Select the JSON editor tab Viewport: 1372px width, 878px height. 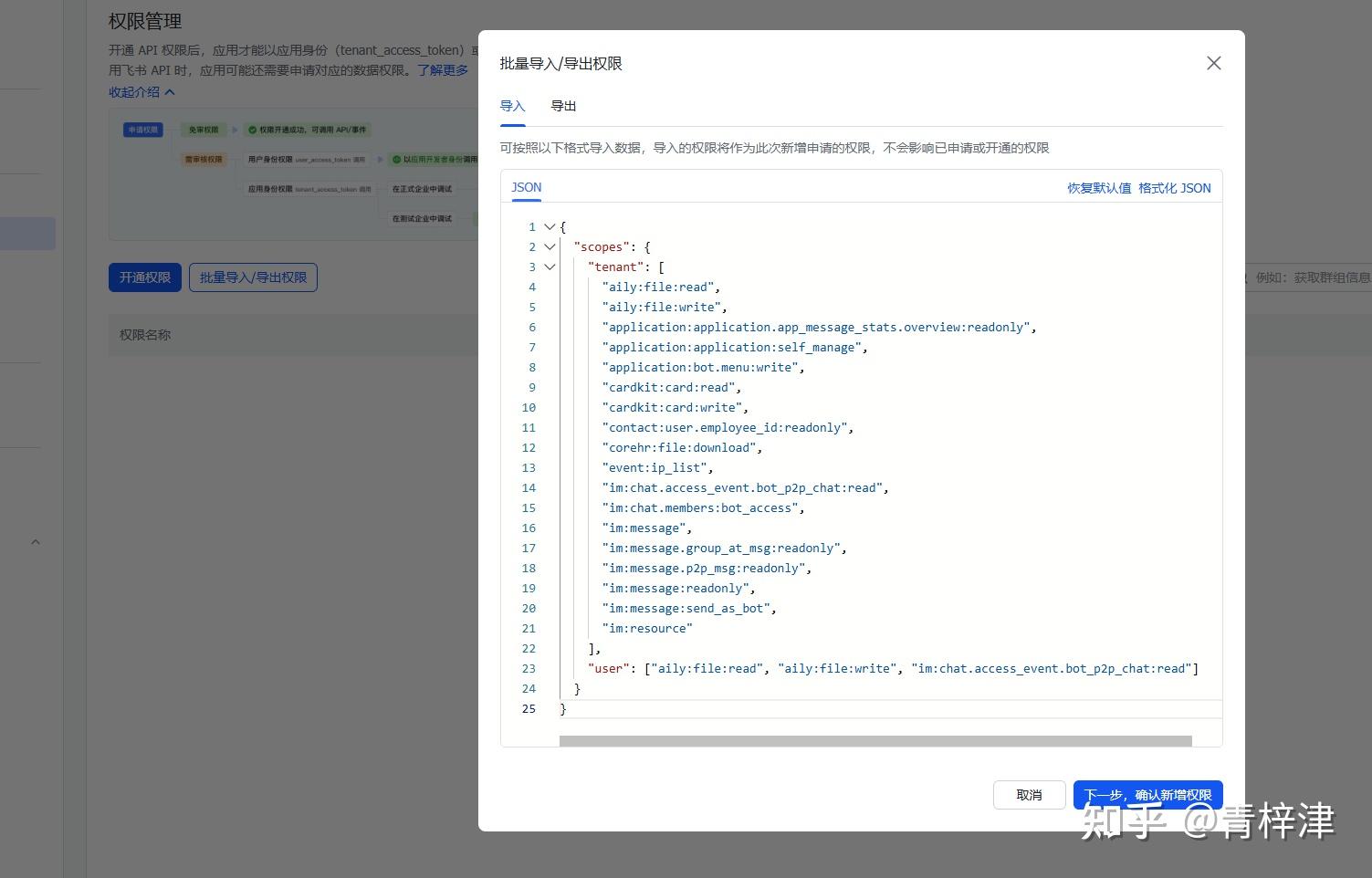(x=526, y=187)
